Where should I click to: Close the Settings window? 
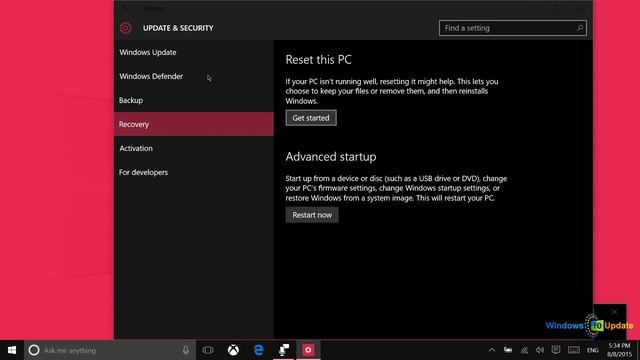pyautogui.click(x=581, y=8)
